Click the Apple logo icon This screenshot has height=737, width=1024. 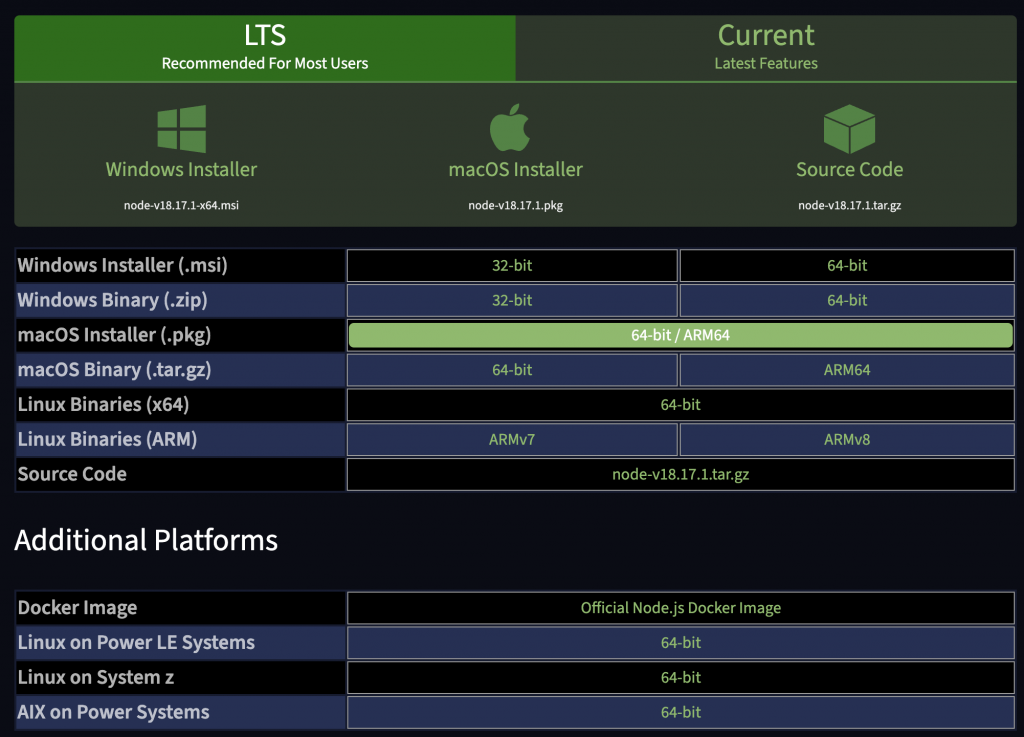509,127
